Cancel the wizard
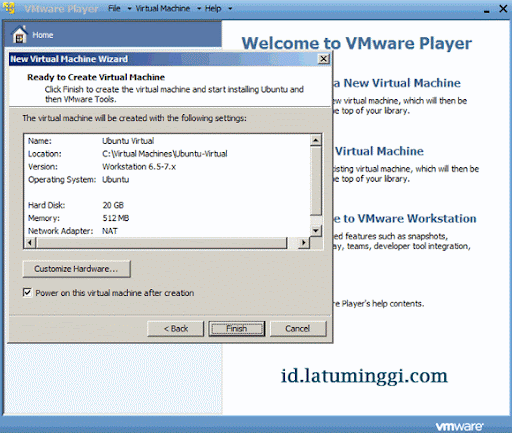 coord(298,329)
